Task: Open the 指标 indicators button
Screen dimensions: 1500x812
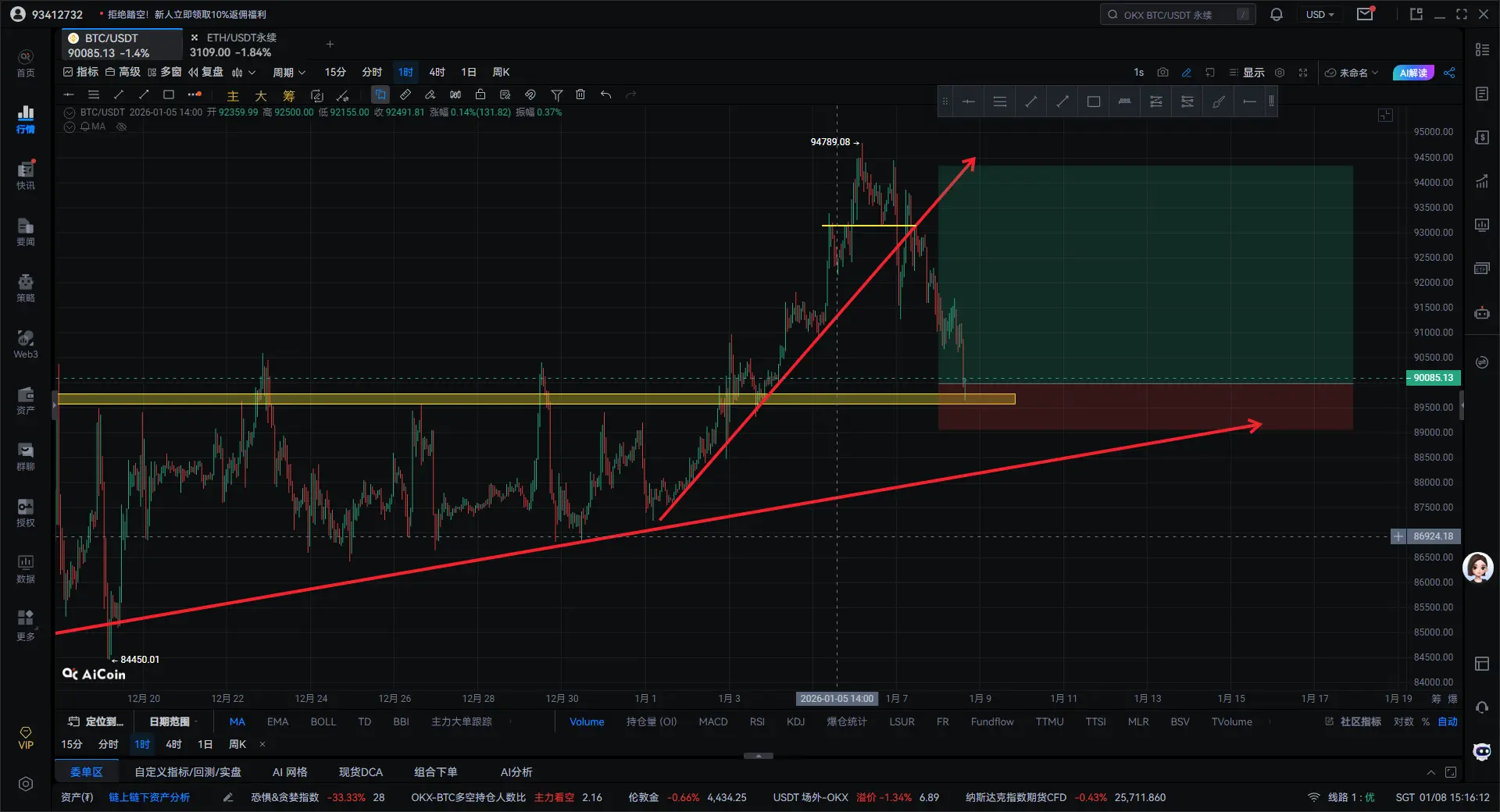Action: tap(81, 73)
